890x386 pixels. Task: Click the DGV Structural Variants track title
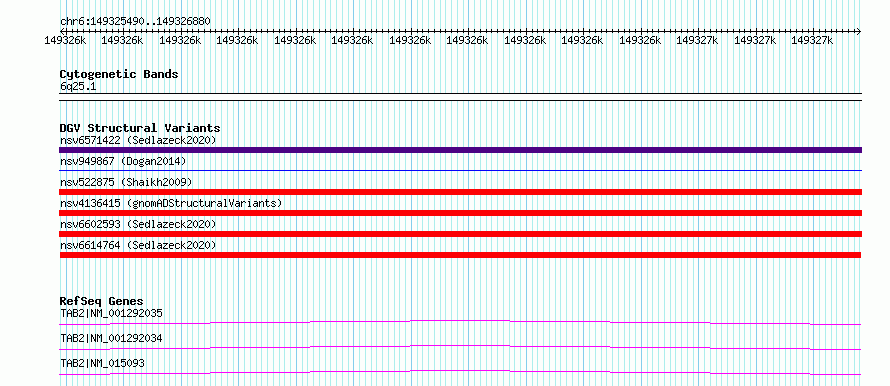pyautogui.click(x=140, y=128)
